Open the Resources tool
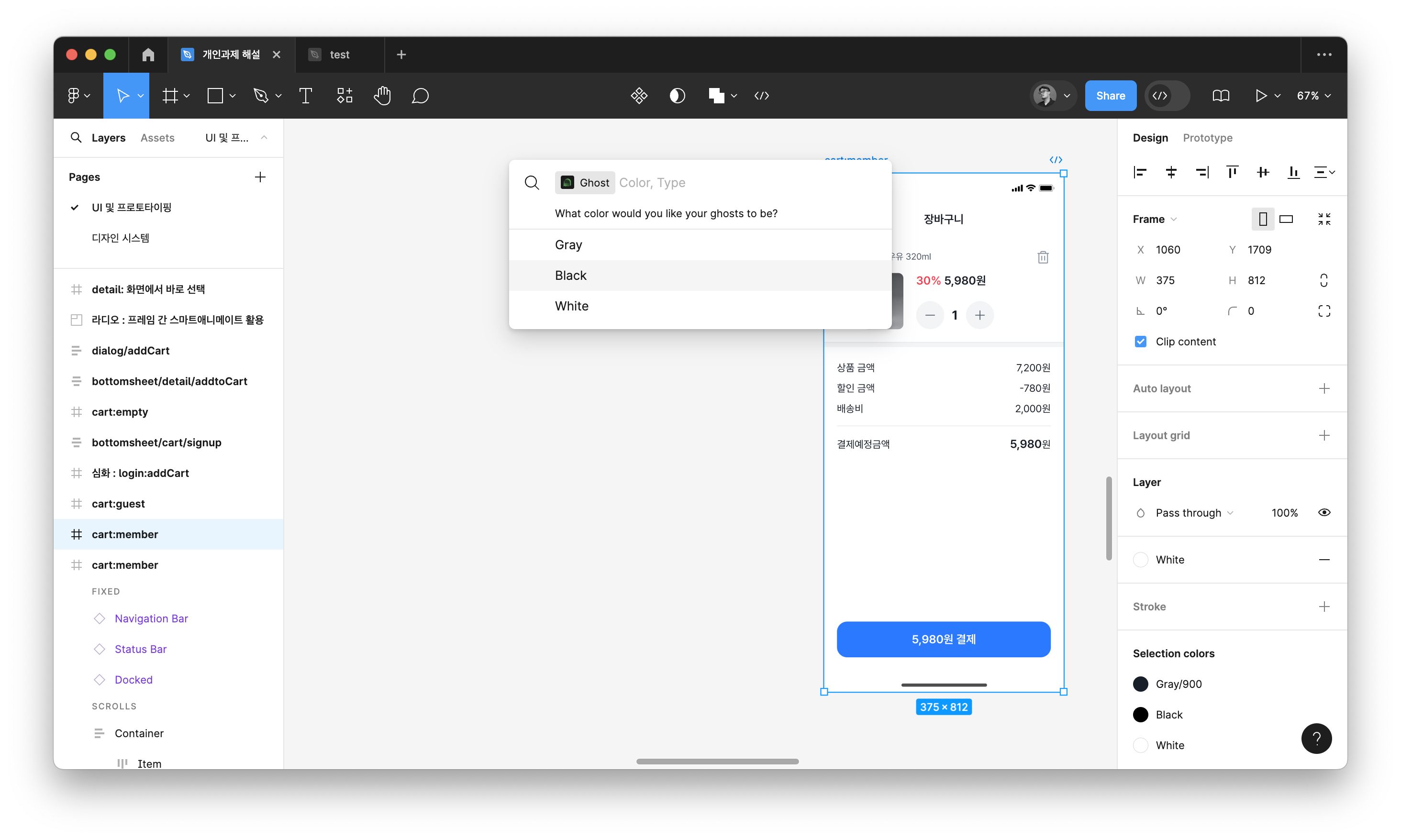Screen dimensions: 1401x840 pyautogui.click(x=344, y=96)
